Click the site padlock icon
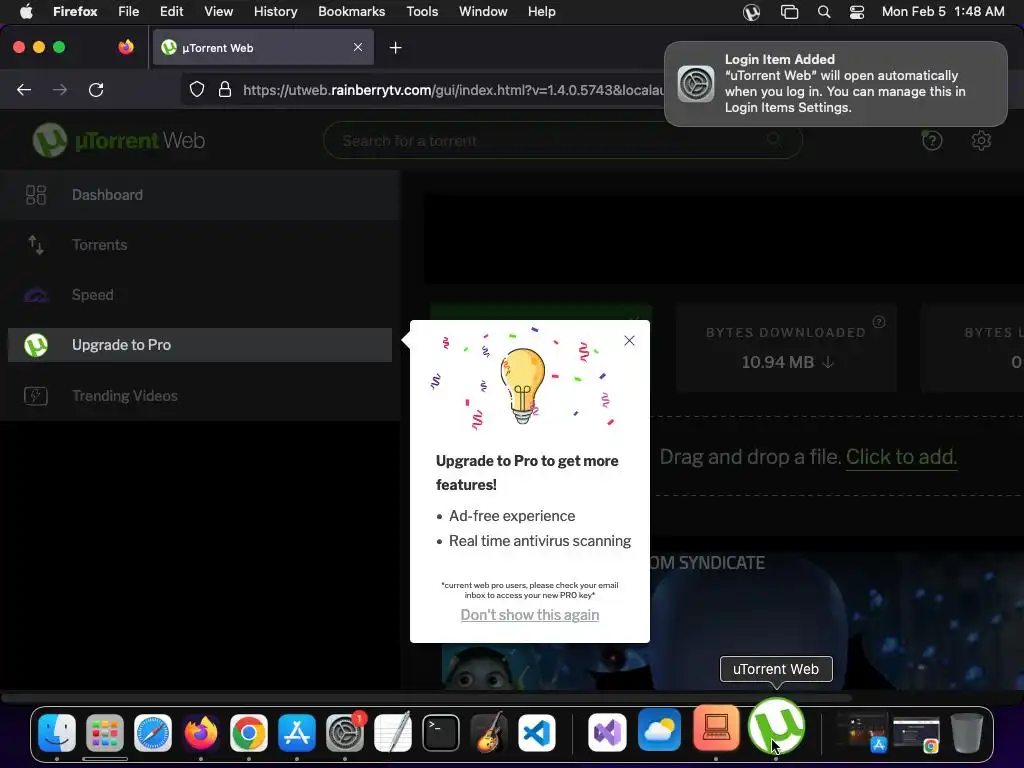The image size is (1024, 768). pyautogui.click(x=225, y=89)
